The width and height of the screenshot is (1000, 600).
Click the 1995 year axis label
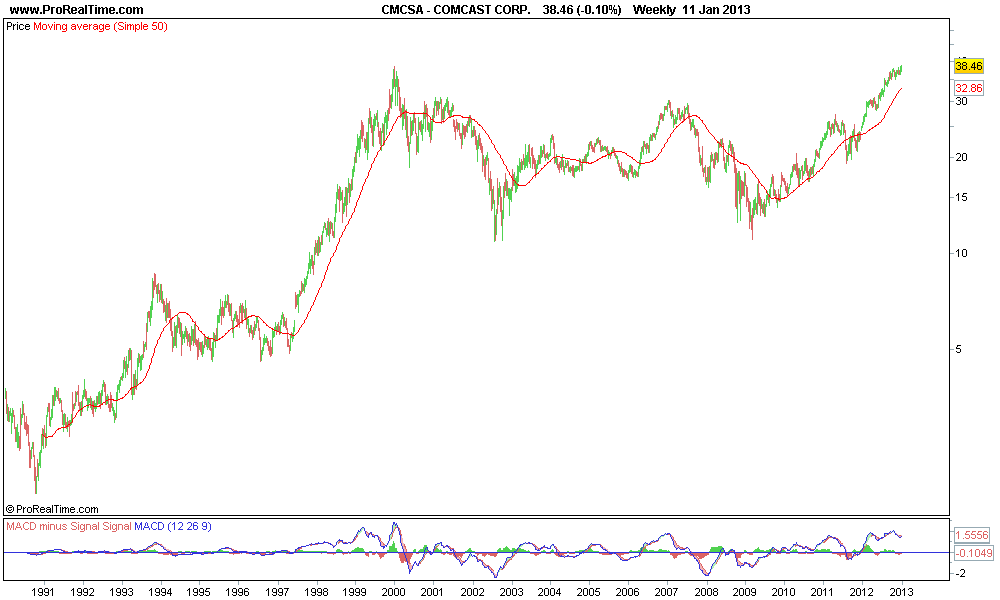(x=199, y=592)
